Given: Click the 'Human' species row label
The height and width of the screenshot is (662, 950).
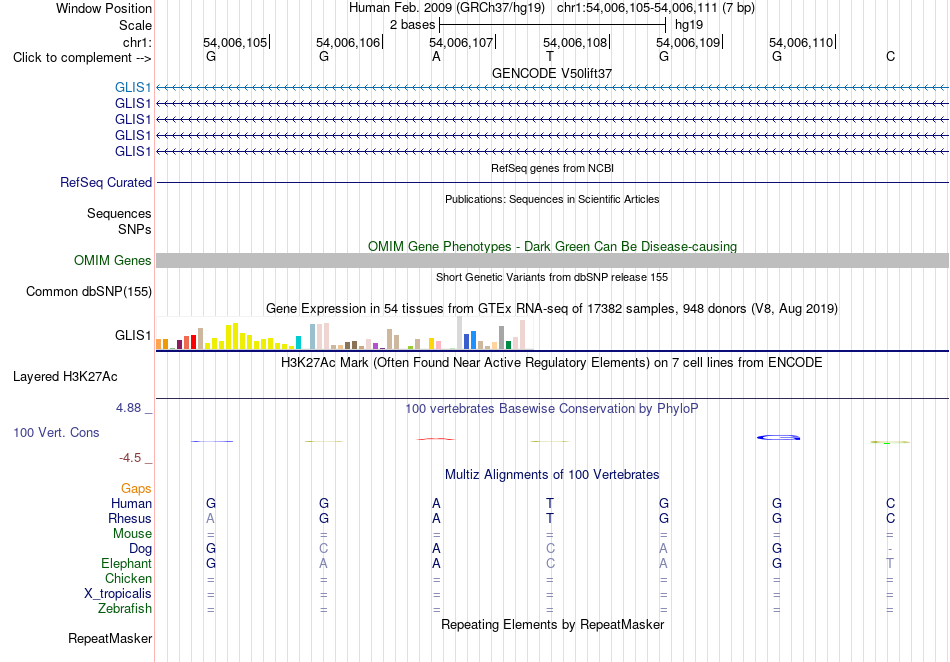Looking at the screenshot, I should (x=131, y=503).
